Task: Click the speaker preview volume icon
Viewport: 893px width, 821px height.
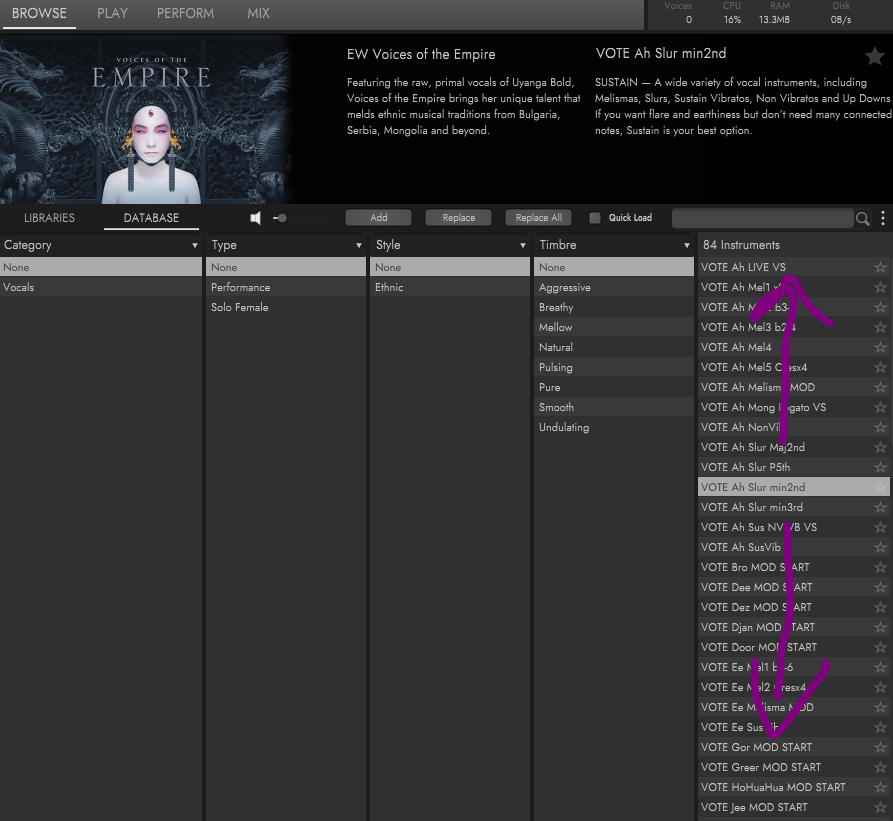Action: point(255,218)
